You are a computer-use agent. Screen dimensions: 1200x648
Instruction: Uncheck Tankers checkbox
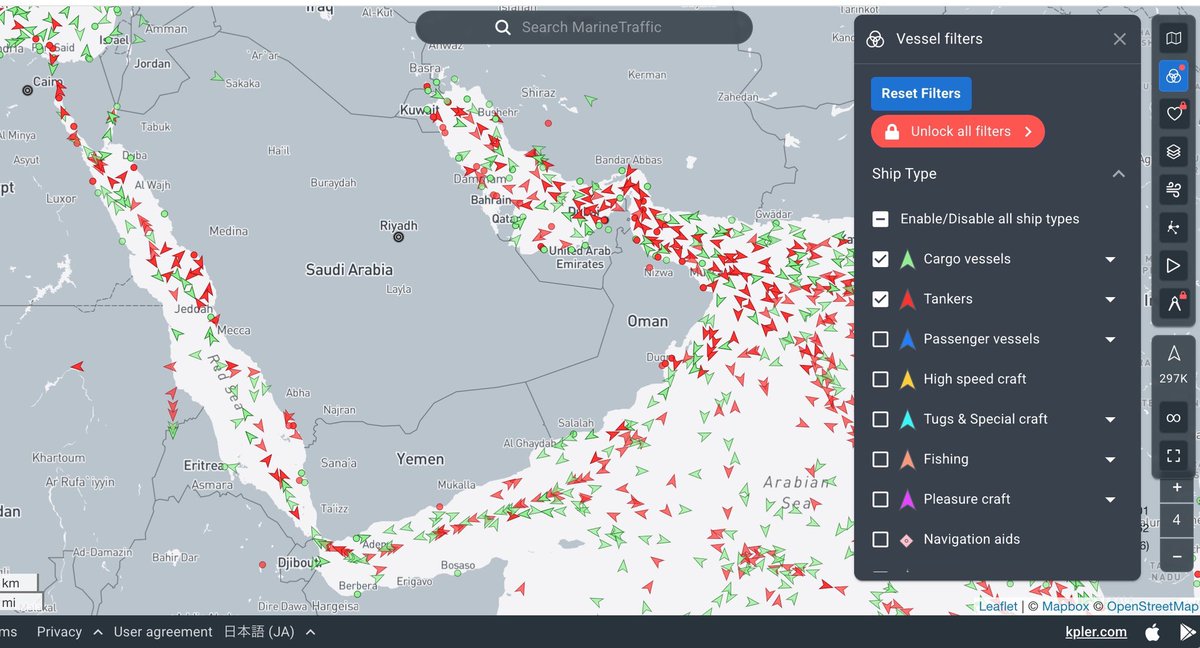click(880, 299)
